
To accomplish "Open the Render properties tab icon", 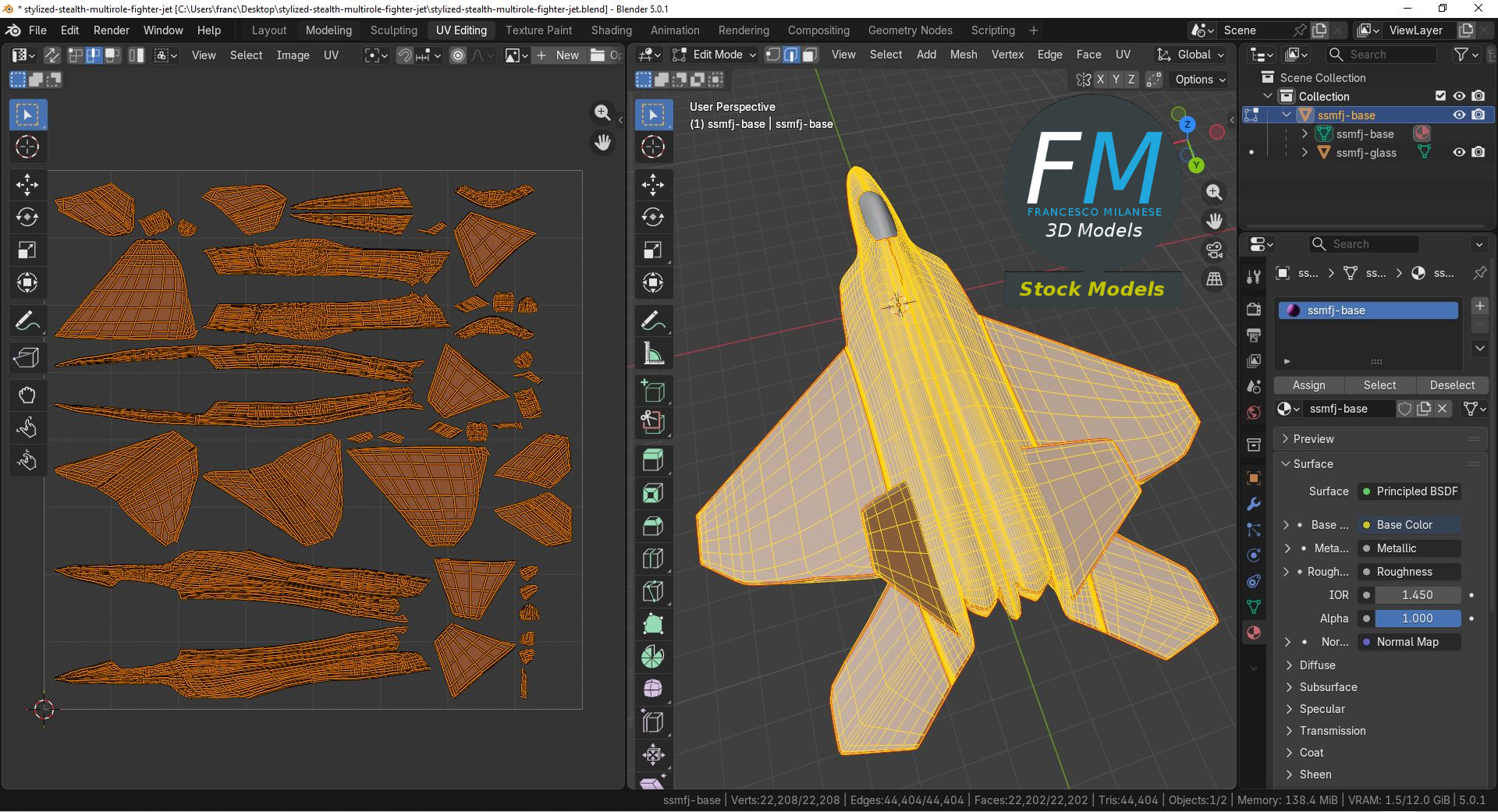I will coord(1254,310).
